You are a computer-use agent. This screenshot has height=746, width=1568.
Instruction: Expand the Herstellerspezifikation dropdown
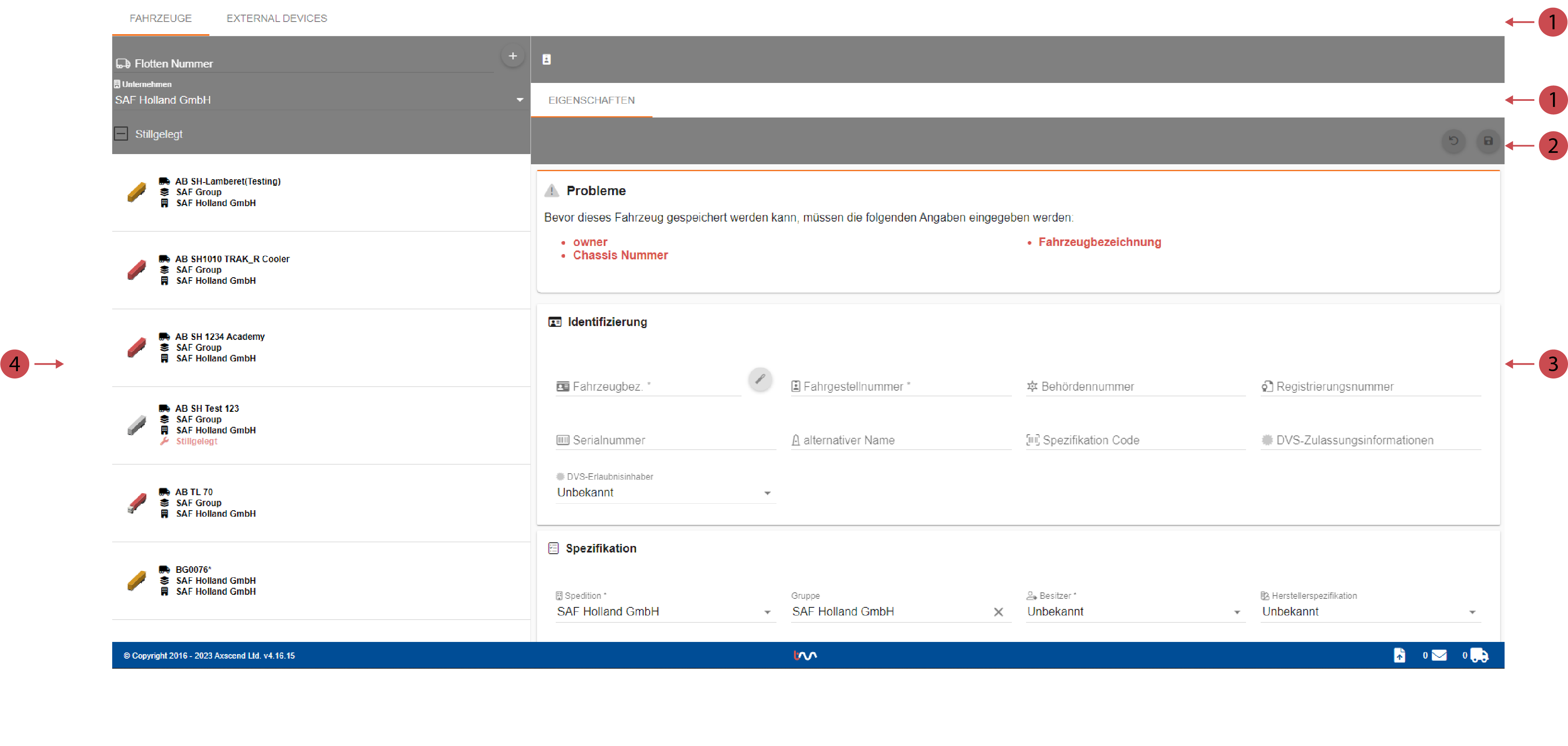click(1472, 612)
